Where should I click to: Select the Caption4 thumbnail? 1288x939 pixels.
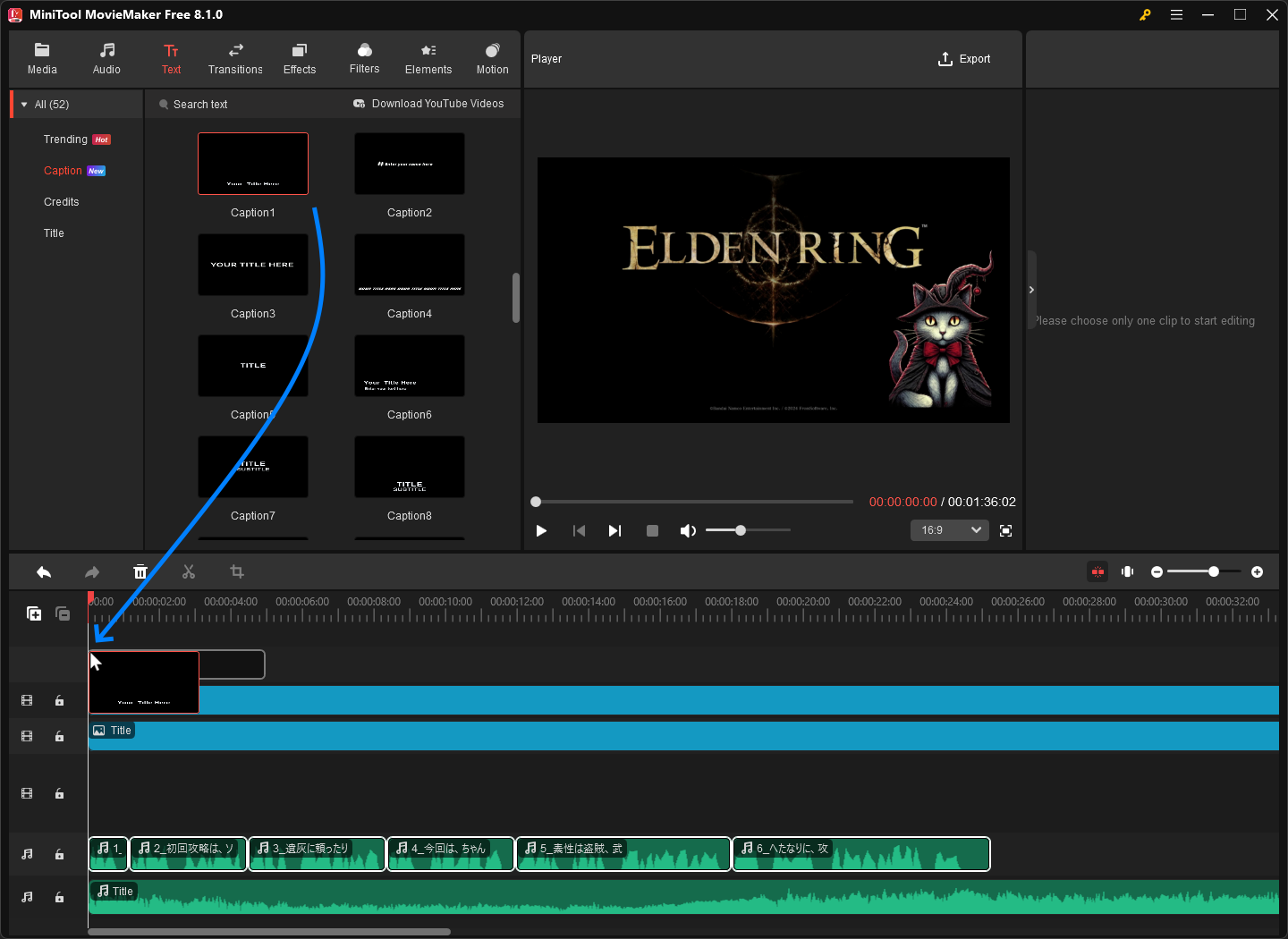pos(410,265)
